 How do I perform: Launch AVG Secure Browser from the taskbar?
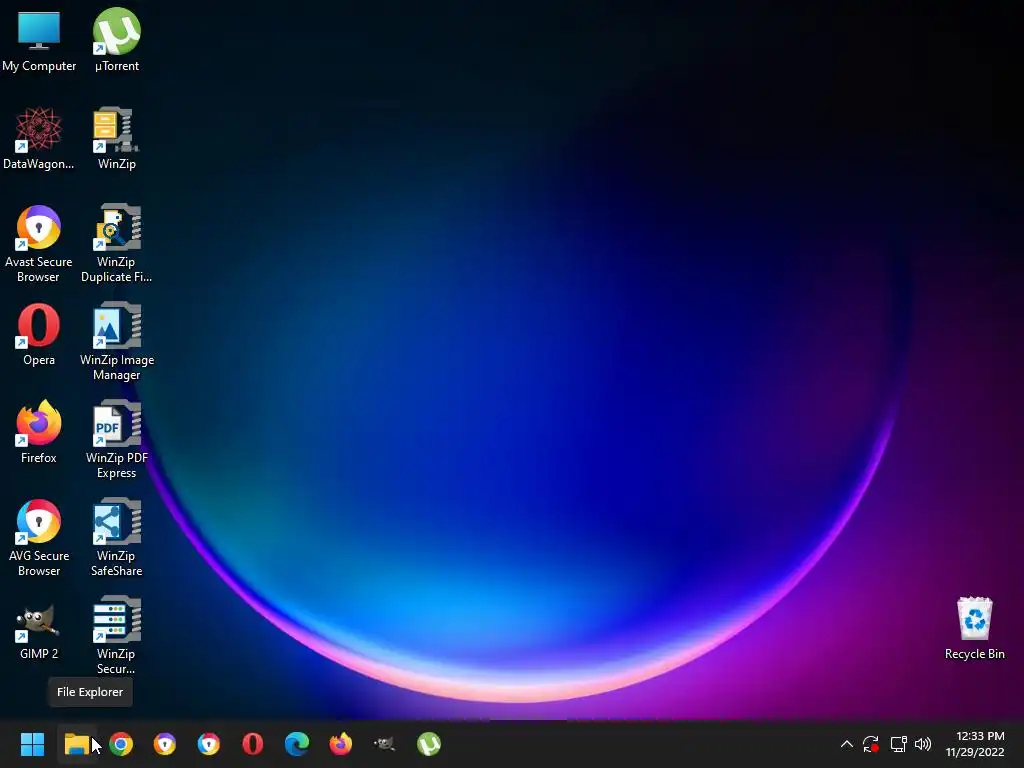click(208, 744)
